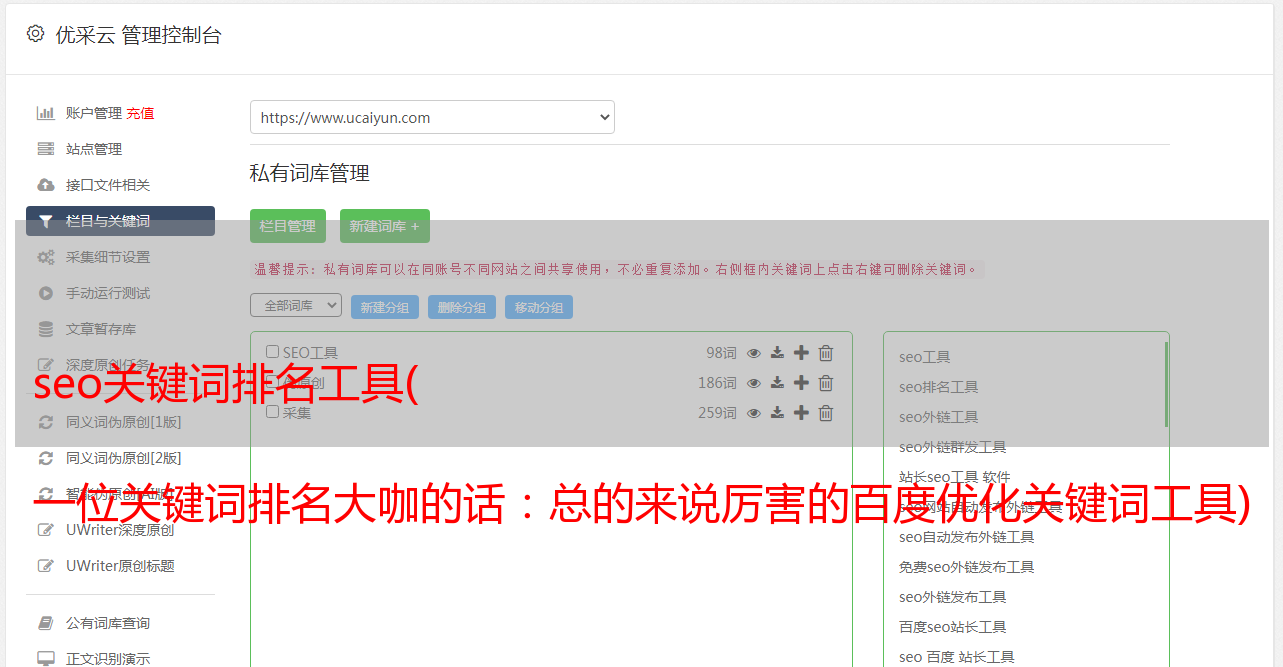Image resolution: width=1283 pixels, height=667 pixels.
Task: Click the plus icon on 采集 row
Action: [801, 413]
